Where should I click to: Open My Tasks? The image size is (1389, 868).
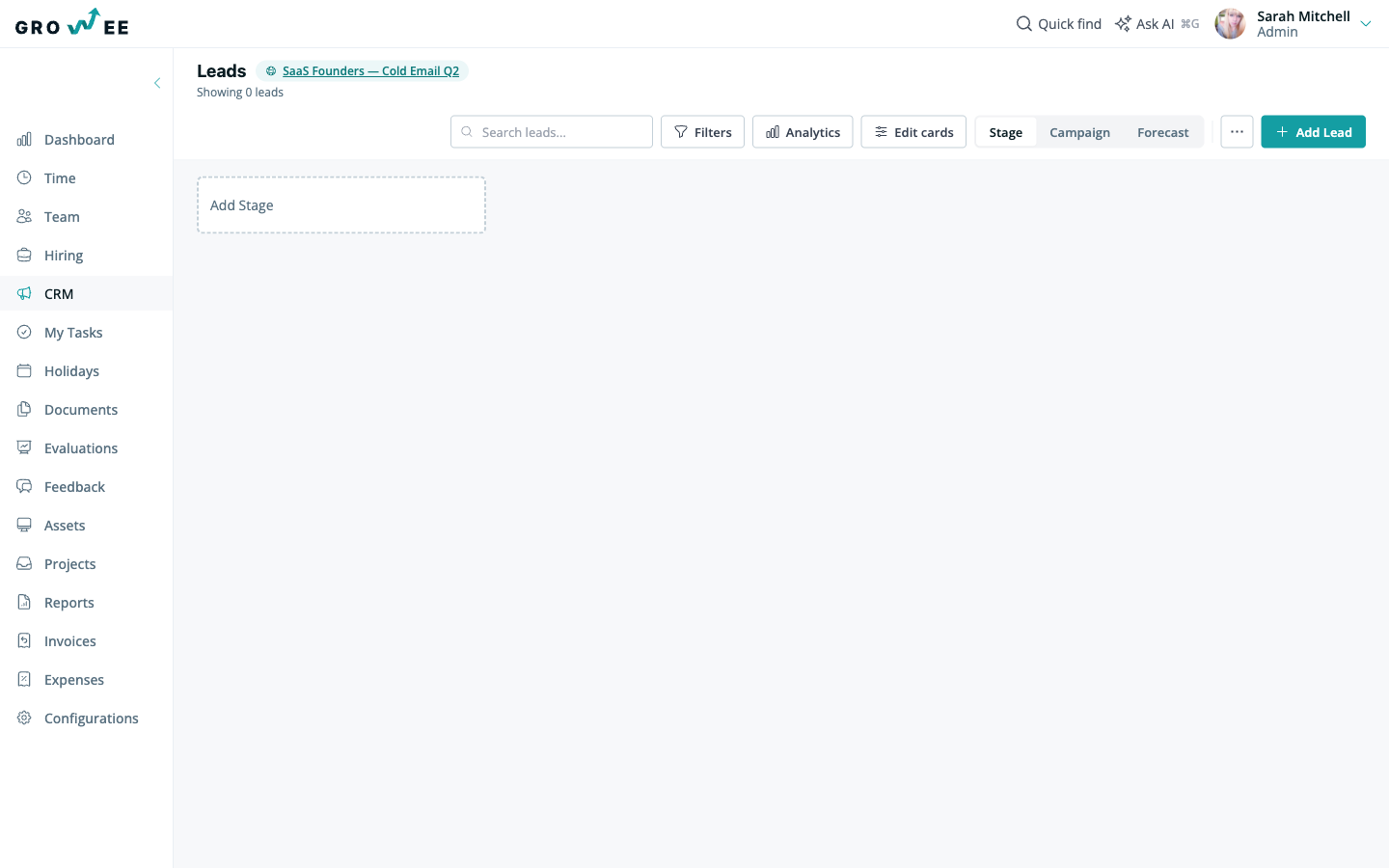pyautogui.click(x=87, y=333)
